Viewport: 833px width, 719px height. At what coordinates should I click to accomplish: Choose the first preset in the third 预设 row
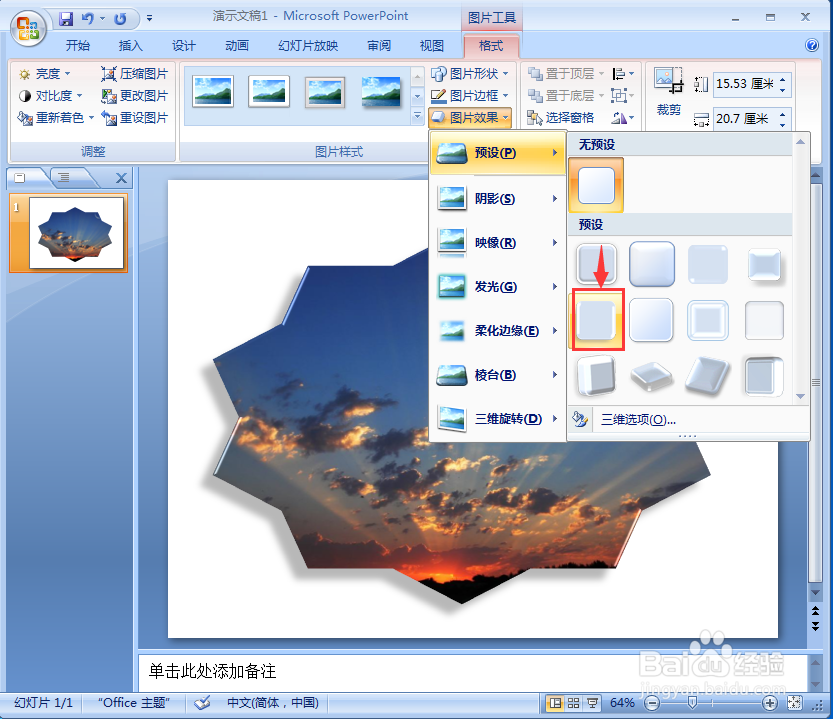[596, 376]
